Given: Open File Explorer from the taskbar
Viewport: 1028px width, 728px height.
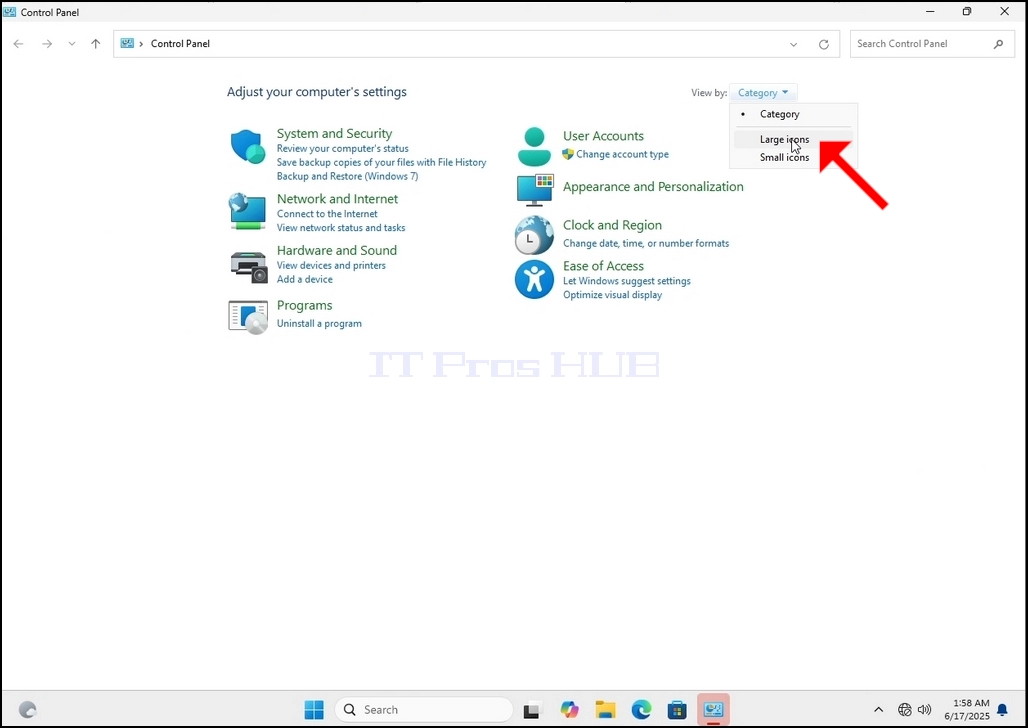Looking at the screenshot, I should (605, 710).
